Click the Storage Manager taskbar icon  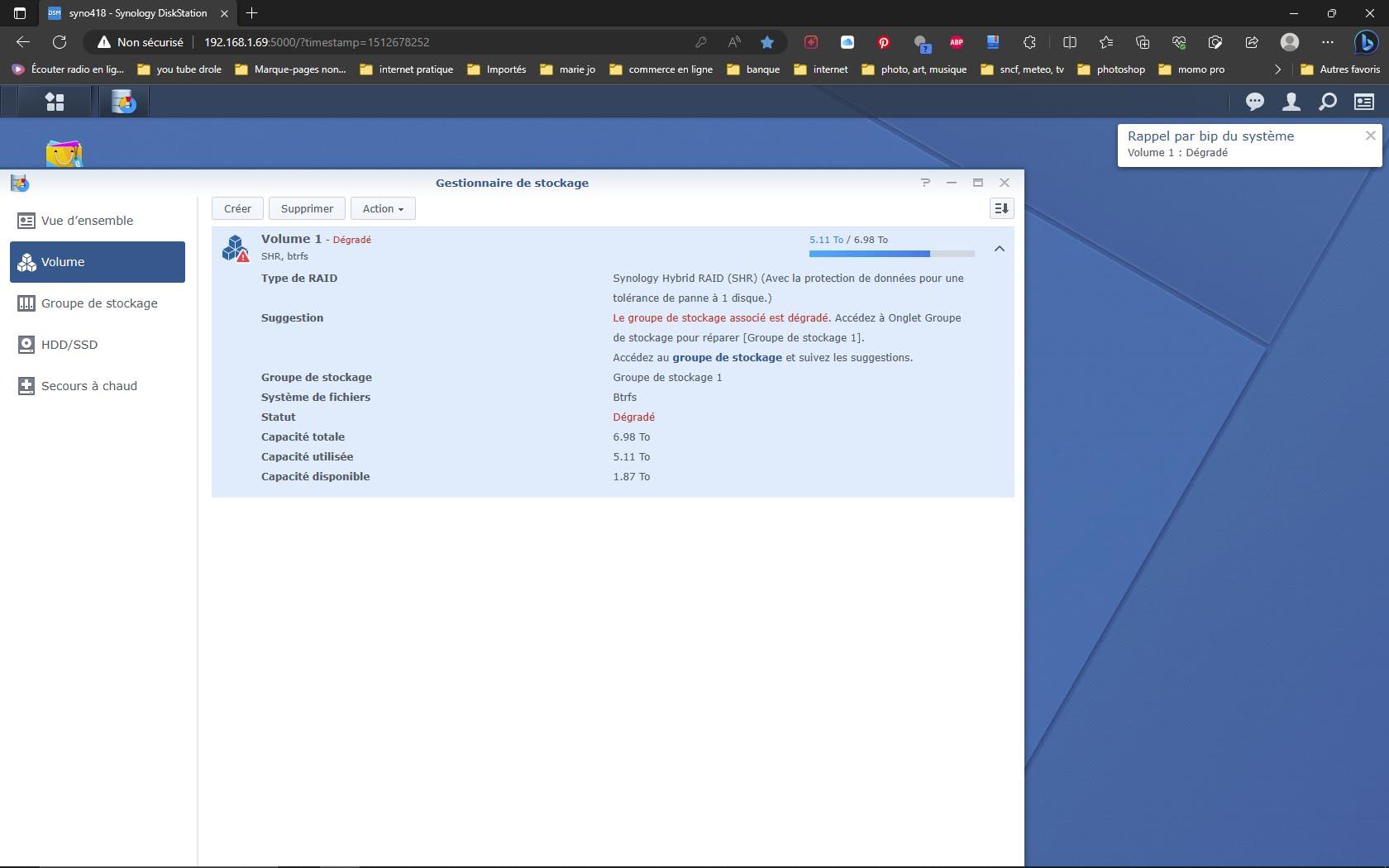click(x=124, y=102)
